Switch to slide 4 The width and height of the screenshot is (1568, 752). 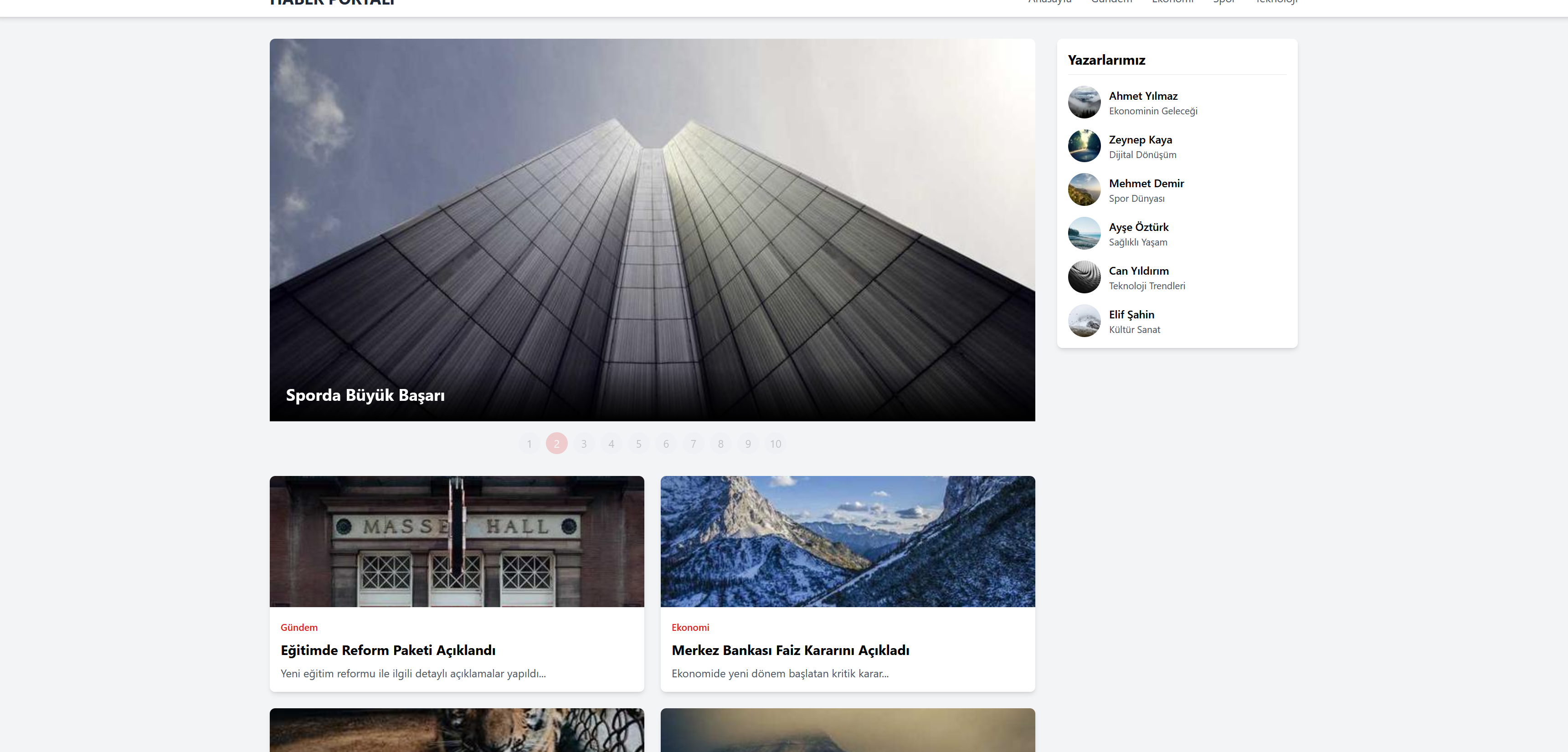(x=612, y=444)
